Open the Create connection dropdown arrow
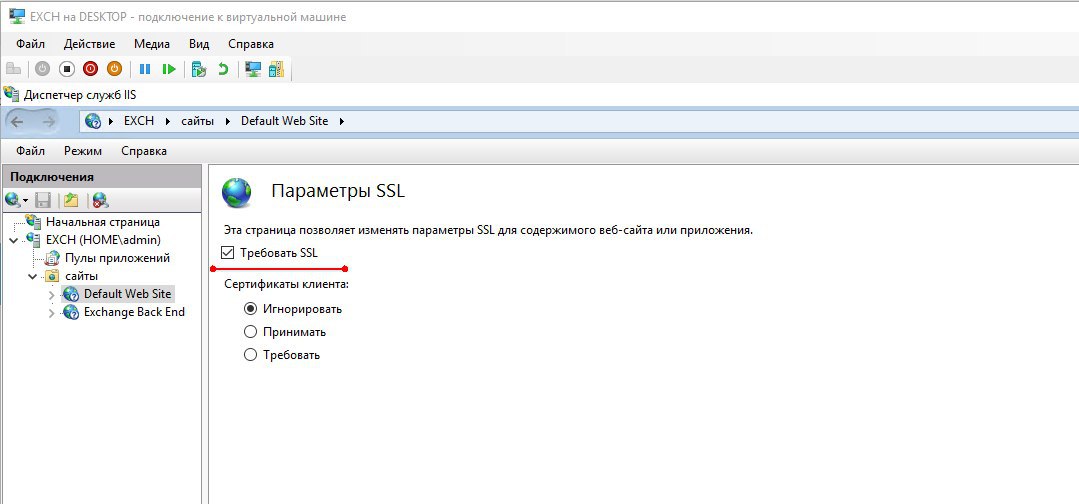Screen dimensions: 1079x504 [25, 201]
